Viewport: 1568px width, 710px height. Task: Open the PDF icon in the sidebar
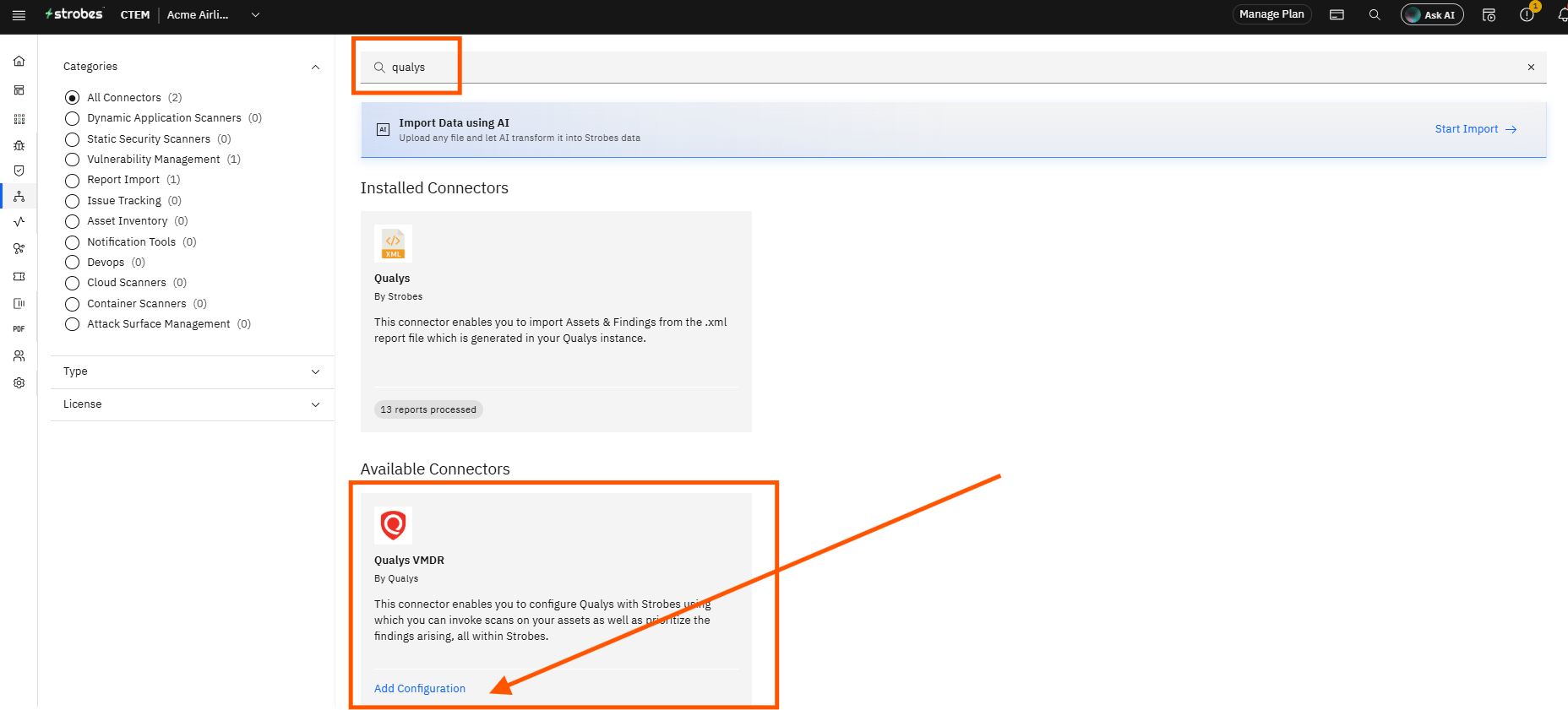click(x=19, y=329)
